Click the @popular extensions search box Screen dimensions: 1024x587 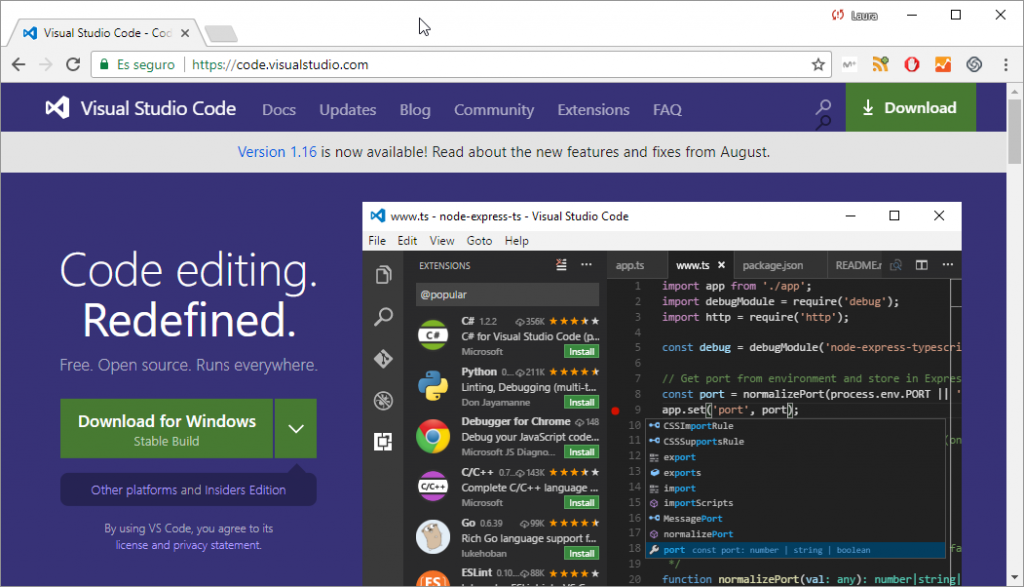507,294
